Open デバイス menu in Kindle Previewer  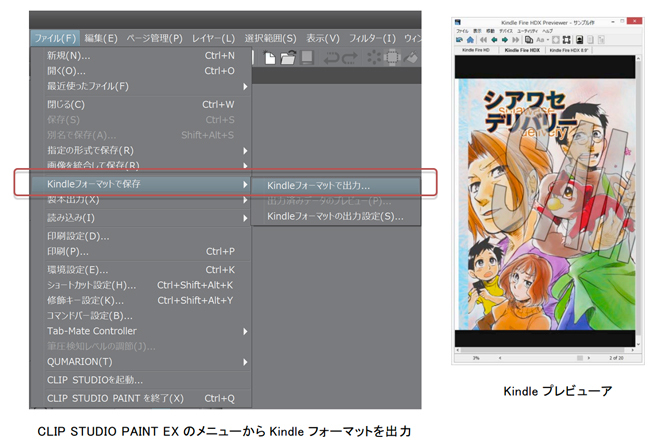pos(506,31)
